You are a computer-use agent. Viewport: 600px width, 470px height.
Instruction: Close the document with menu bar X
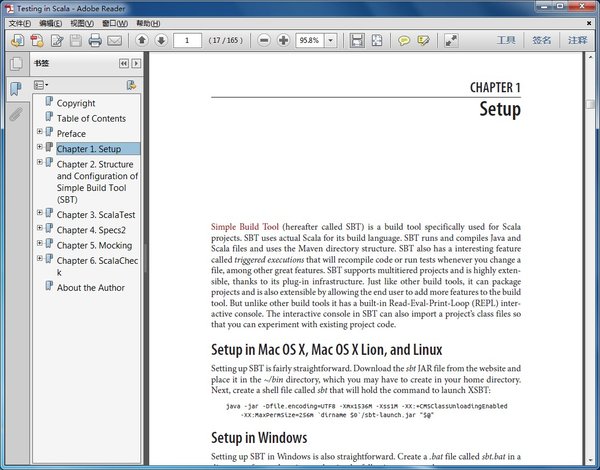589,23
